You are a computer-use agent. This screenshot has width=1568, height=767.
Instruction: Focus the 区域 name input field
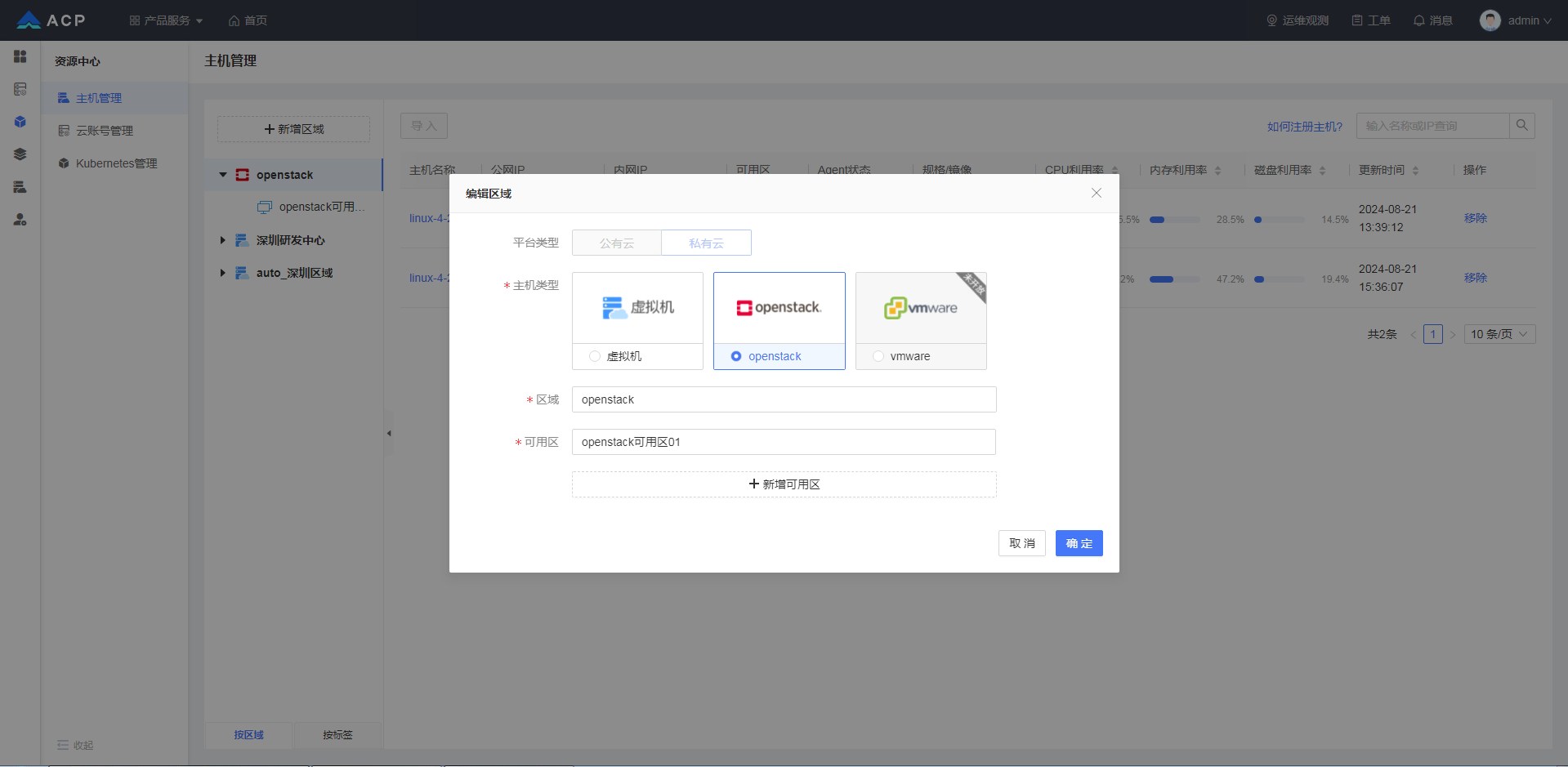(784, 399)
